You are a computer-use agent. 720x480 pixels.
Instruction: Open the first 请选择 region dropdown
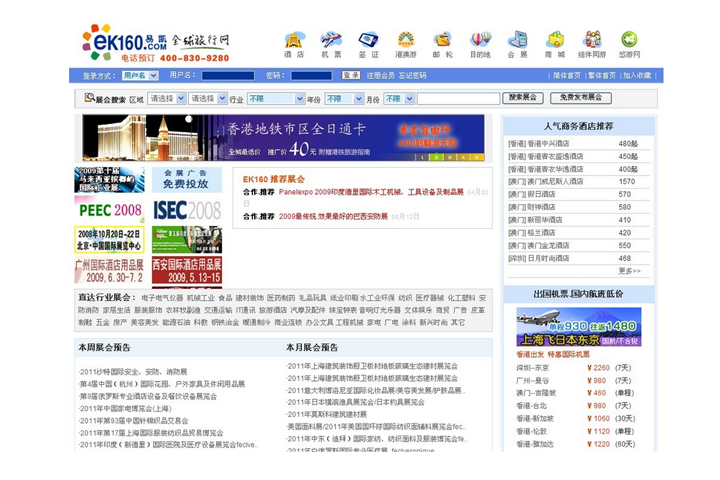167,98
